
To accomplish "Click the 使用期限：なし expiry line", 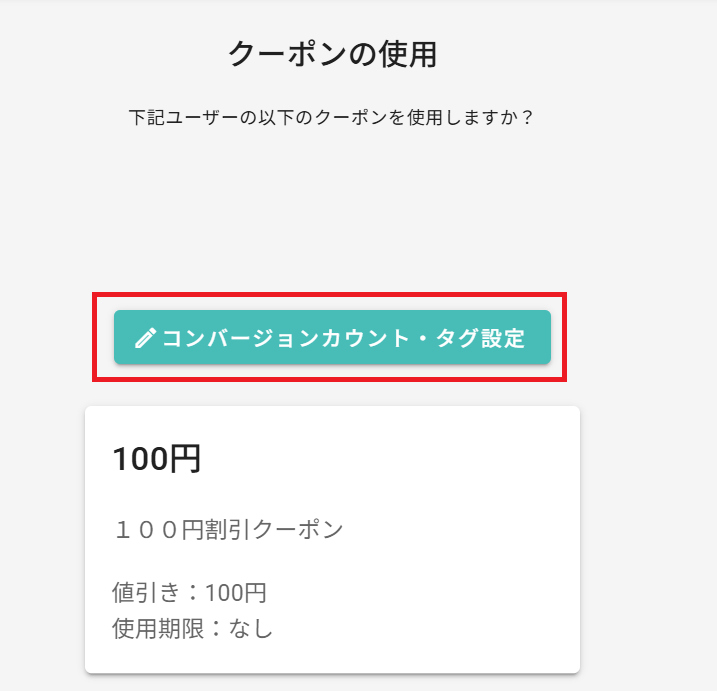I will 192,629.
